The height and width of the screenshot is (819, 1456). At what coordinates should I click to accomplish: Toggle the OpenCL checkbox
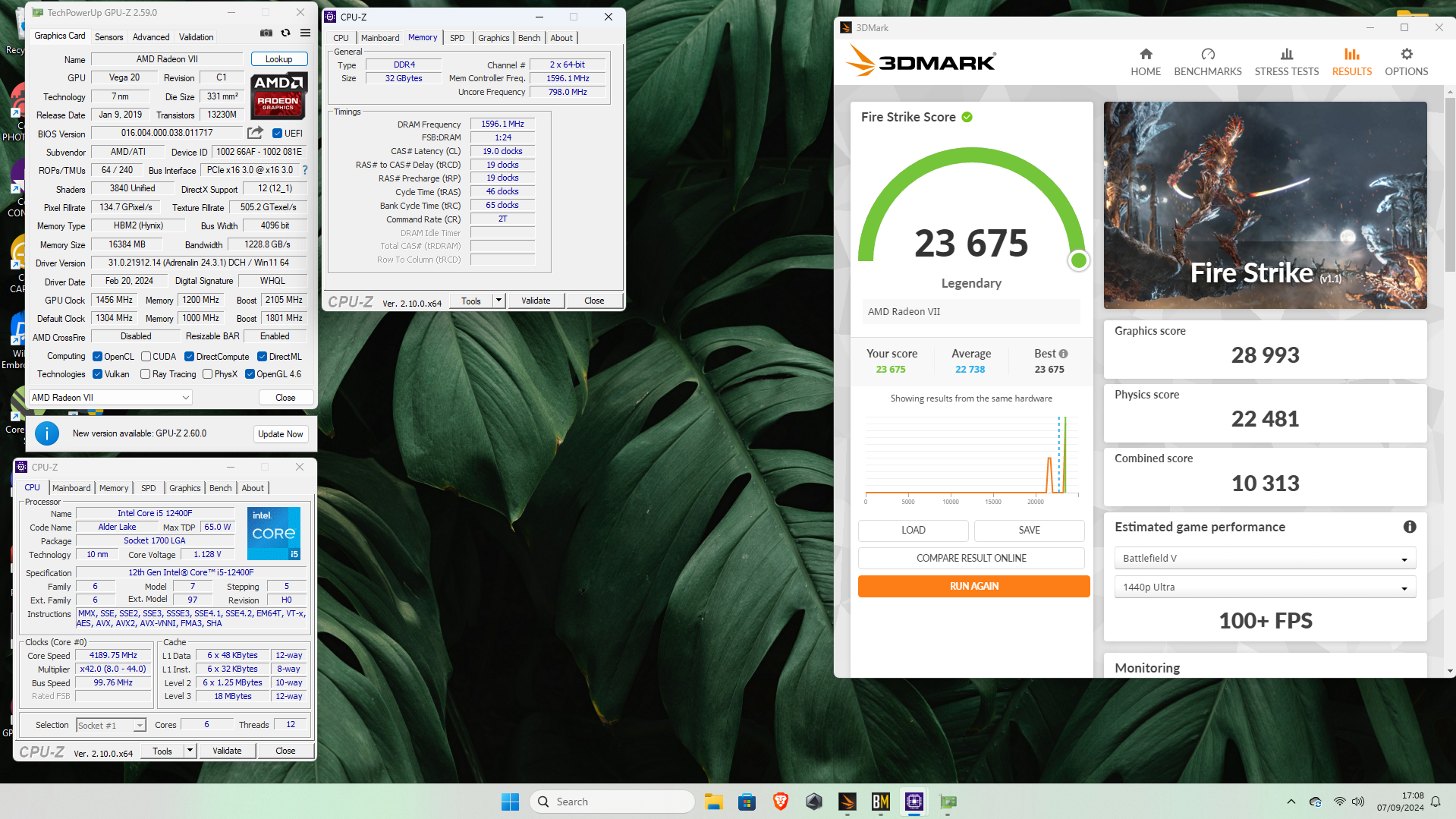(97, 357)
